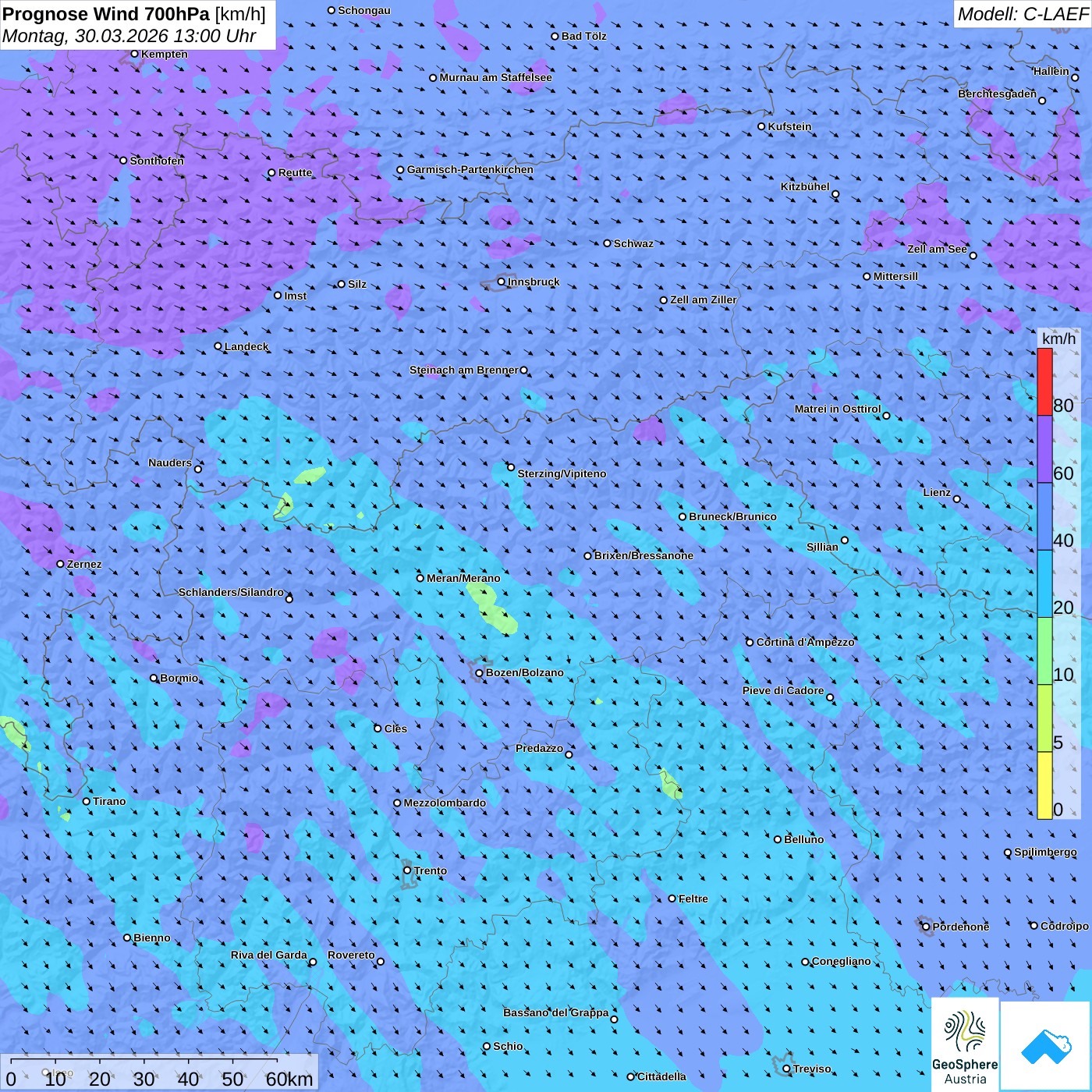This screenshot has height=1092, width=1092.
Task: Click the Pordenone label
Action: pyautogui.click(x=961, y=927)
